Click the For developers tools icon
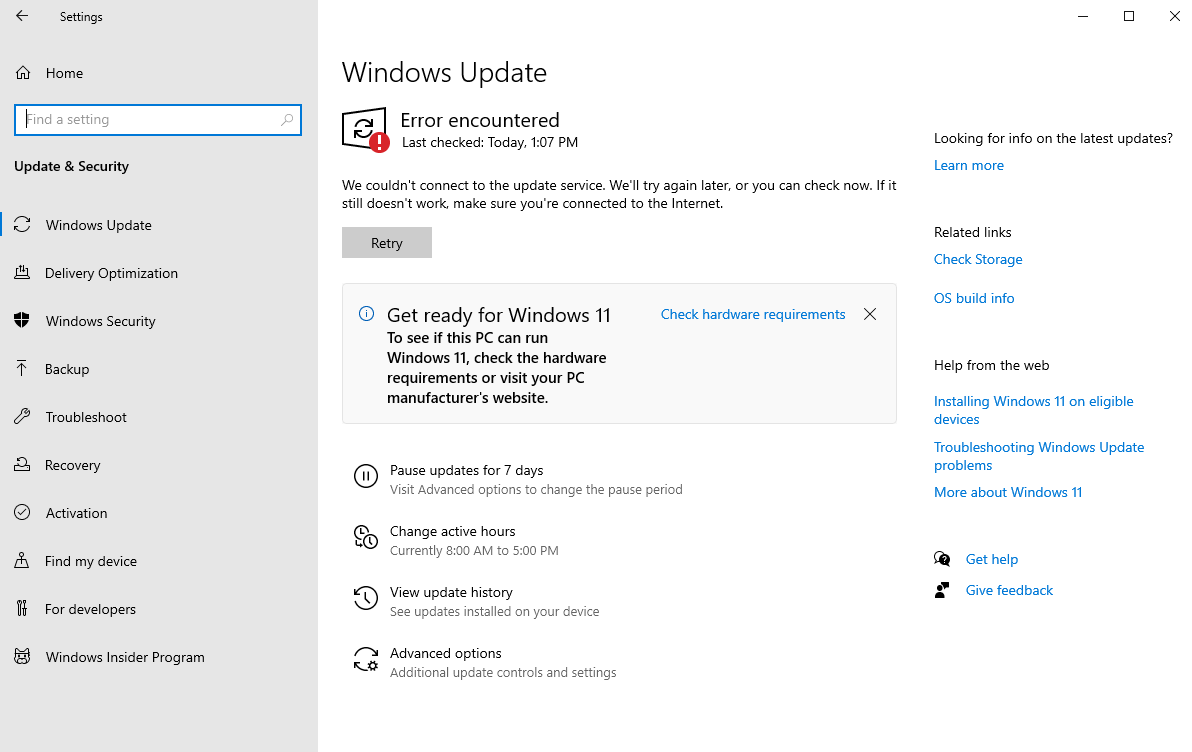 (x=22, y=608)
